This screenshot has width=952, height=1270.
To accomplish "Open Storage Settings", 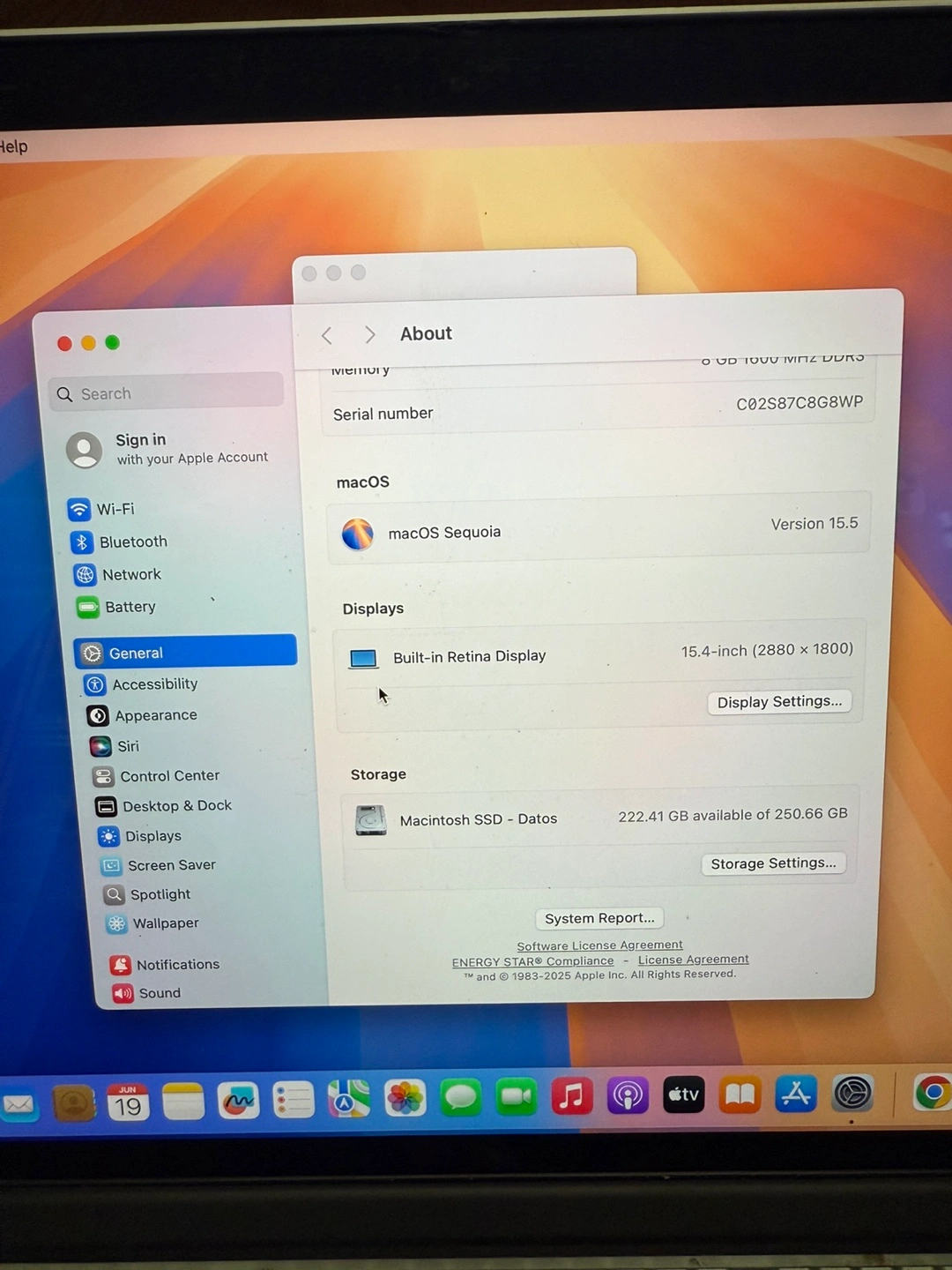I will [x=773, y=863].
